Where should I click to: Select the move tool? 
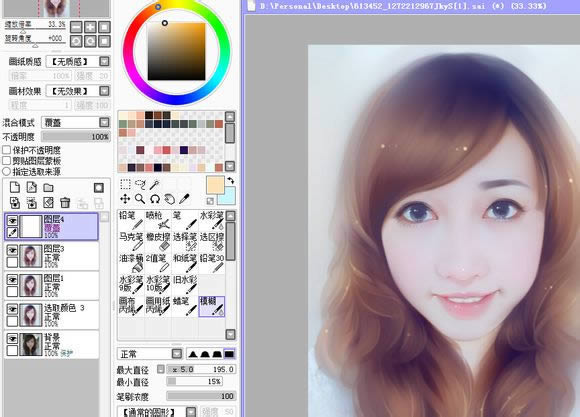point(125,199)
